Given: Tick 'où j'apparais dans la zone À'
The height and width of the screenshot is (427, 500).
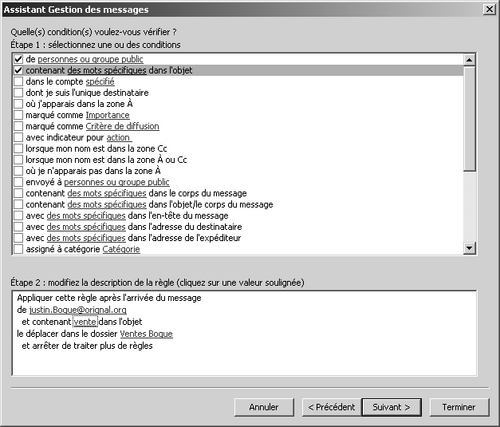Looking at the screenshot, I should click(18, 104).
